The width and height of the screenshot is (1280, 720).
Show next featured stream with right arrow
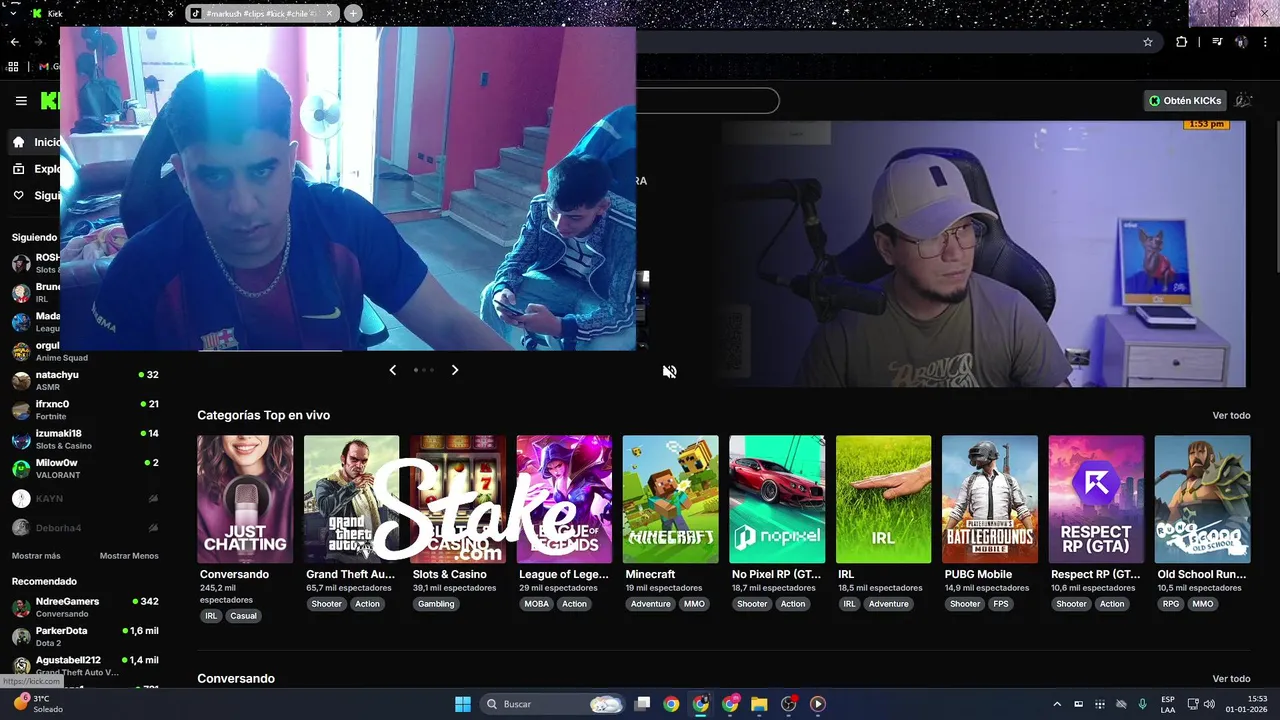pyautogui.click(x=455, y=370)
